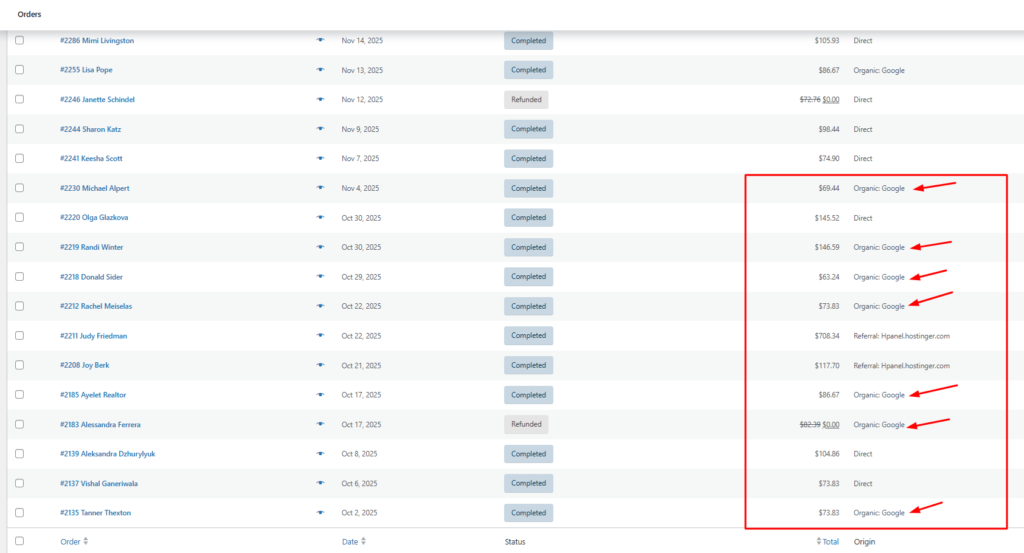Select the Michael Alpert order checkbox
Image resolution: width=1024 pixels, height=553 pixels.
point(20,187)
